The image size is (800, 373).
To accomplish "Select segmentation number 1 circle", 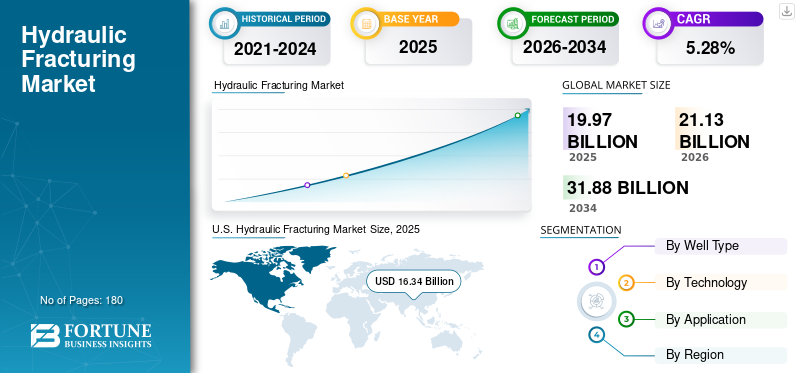I will [x=596, y=266].
